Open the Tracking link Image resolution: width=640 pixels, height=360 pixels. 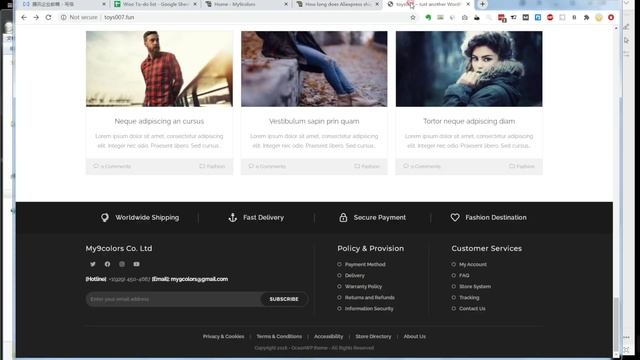coord(469,298)
